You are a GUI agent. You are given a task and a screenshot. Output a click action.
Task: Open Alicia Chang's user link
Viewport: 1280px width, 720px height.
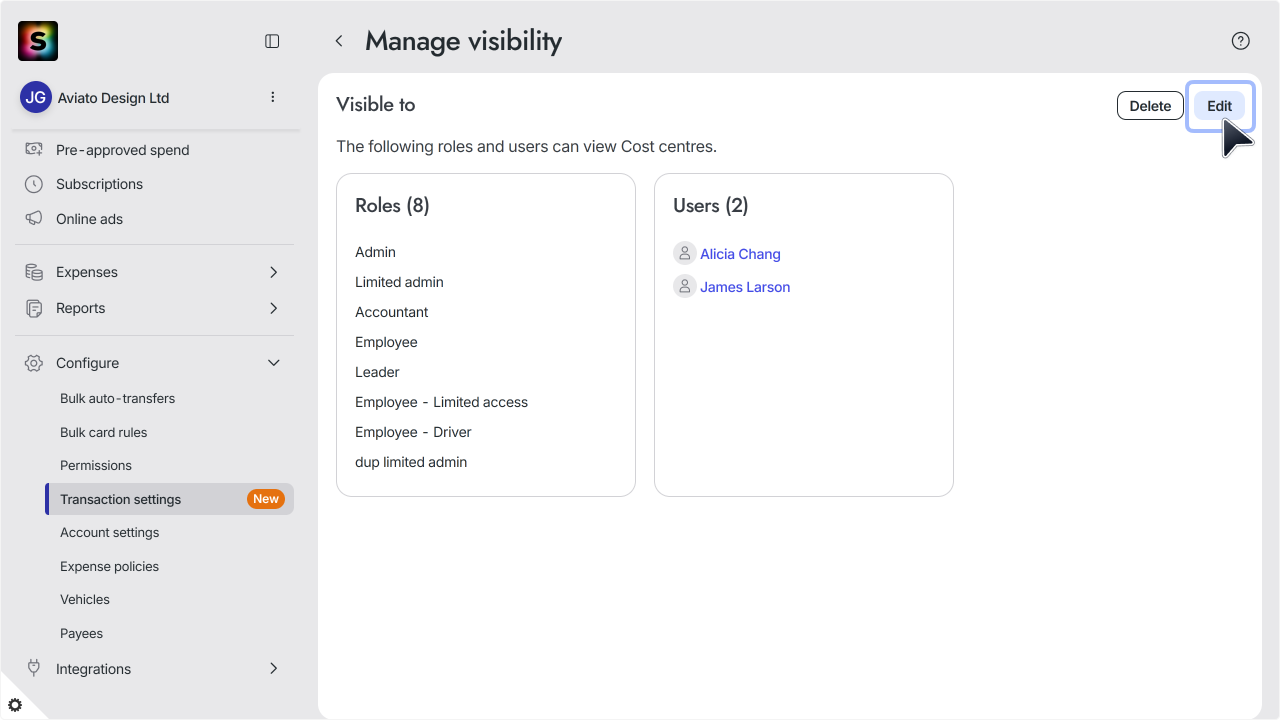coord(740,254)
